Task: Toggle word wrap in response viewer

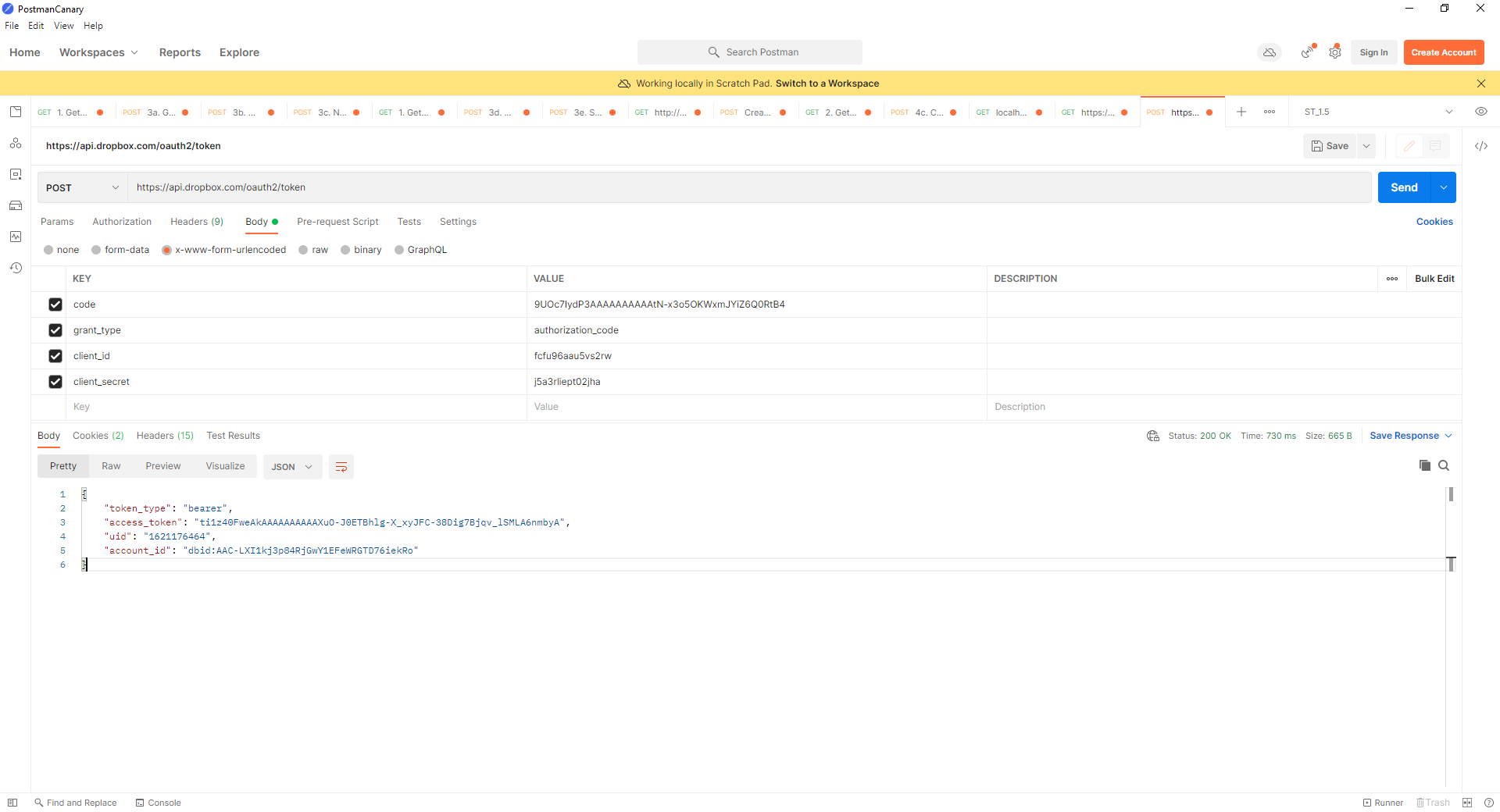Action: pos(341,467)
